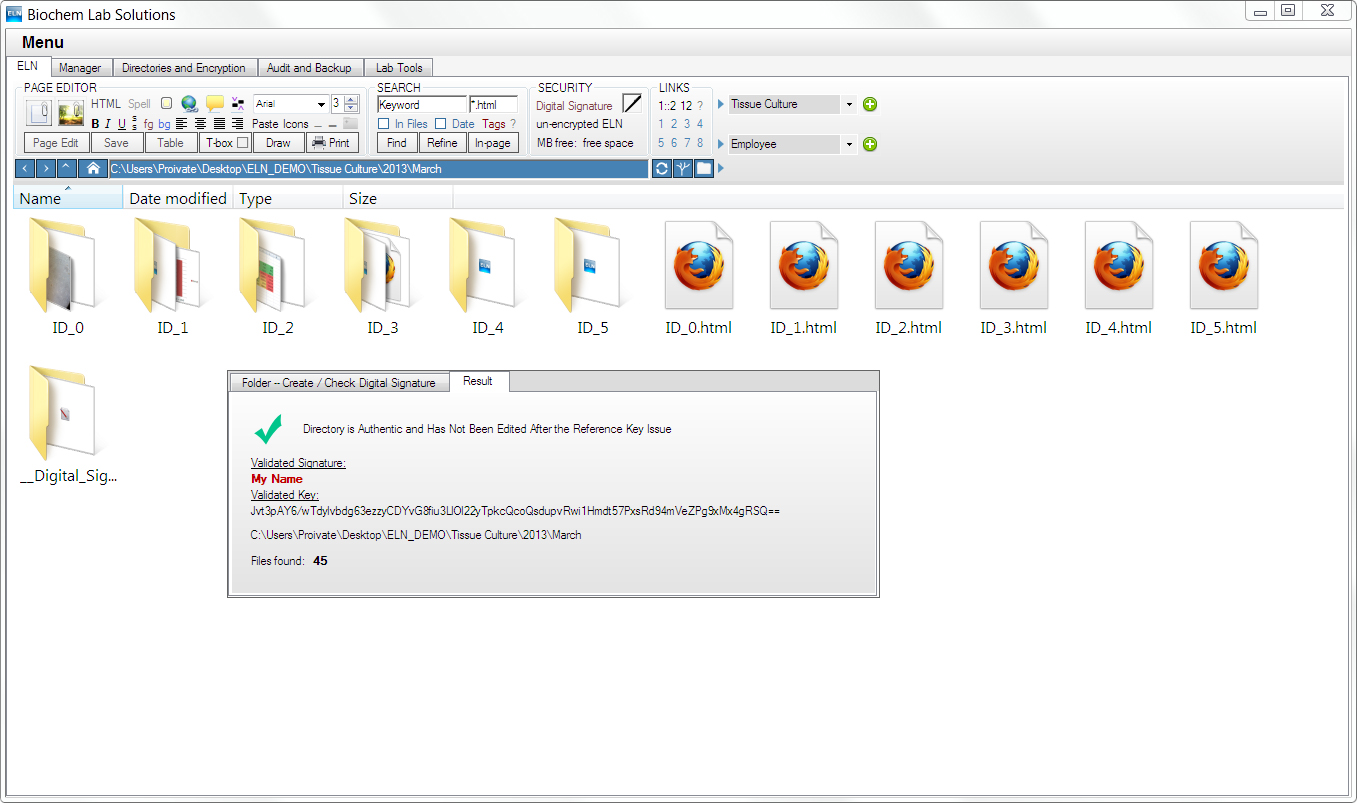Expand the Tissue Culture dropdown
Screen dimensions: 1357x803
849,104
